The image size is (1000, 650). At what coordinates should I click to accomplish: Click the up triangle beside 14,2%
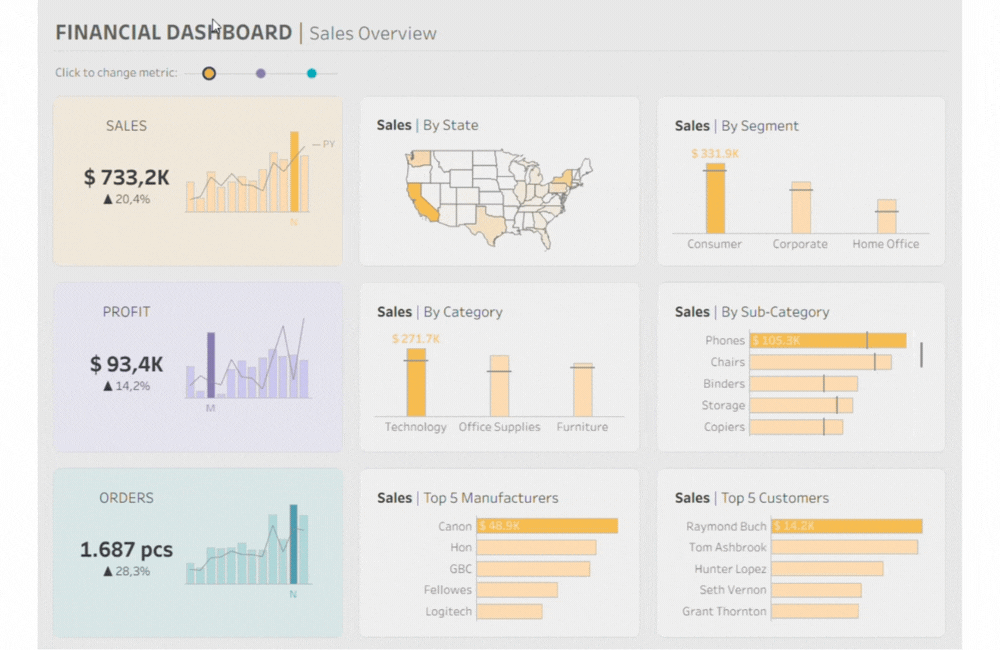click(108, 385)
